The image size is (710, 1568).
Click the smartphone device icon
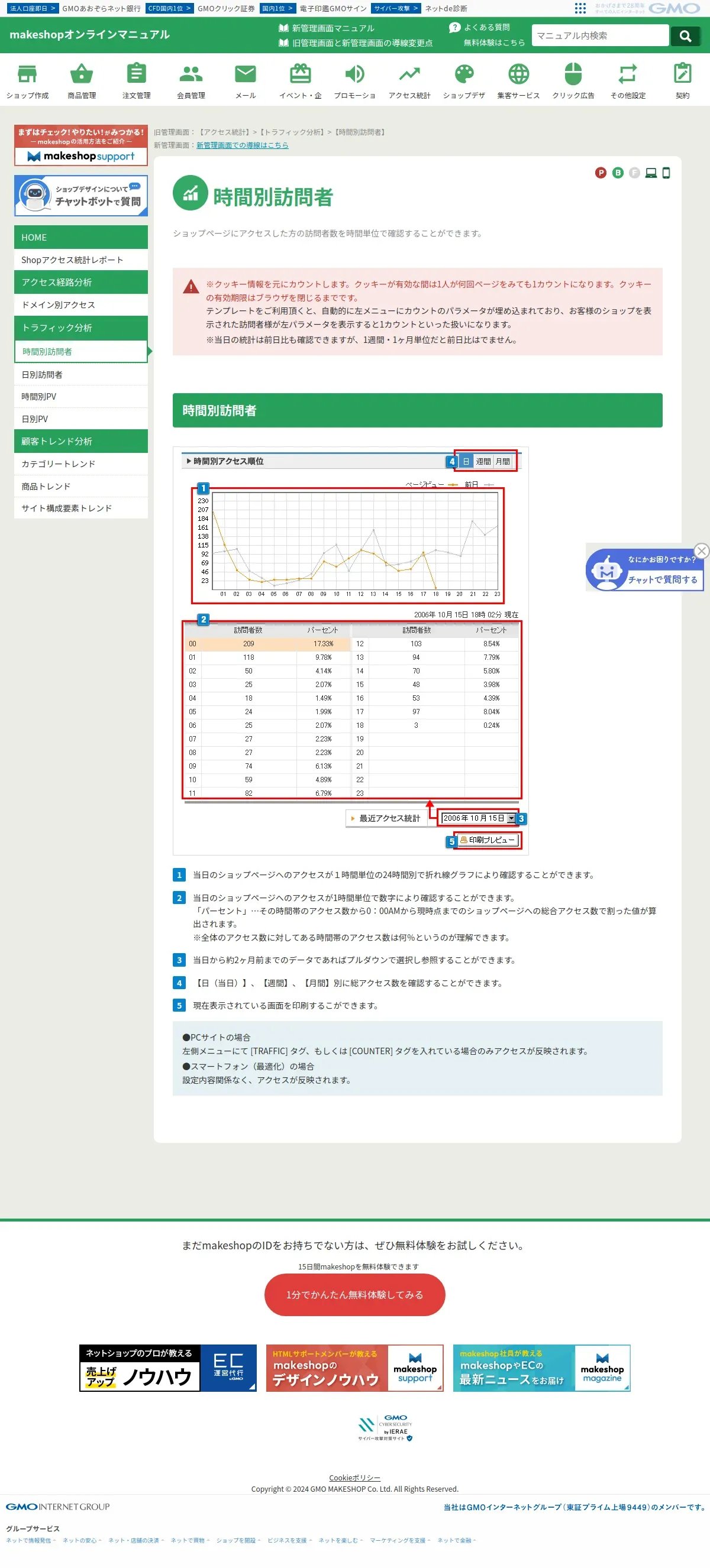pyautogui.click(x=666, y=173)
